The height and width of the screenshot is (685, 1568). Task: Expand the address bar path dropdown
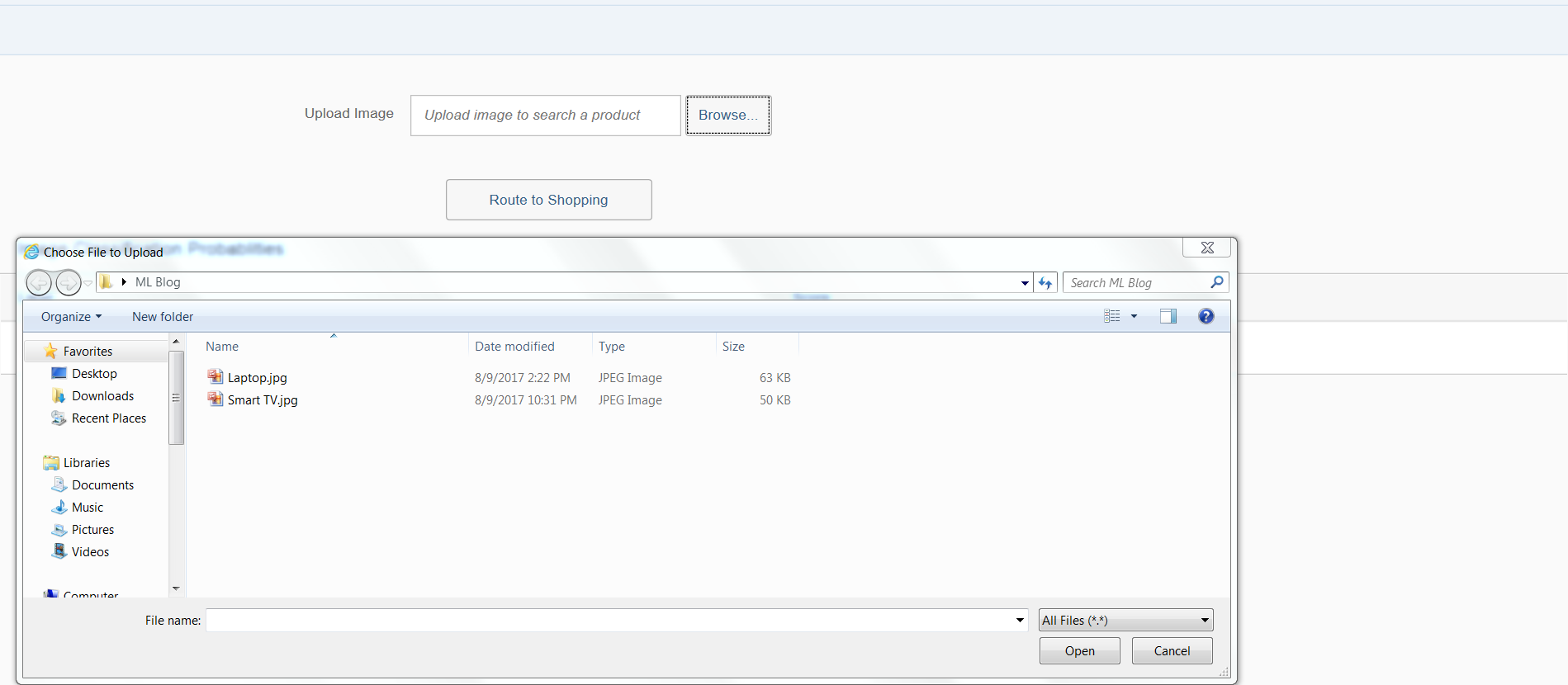click(1025, 283)
